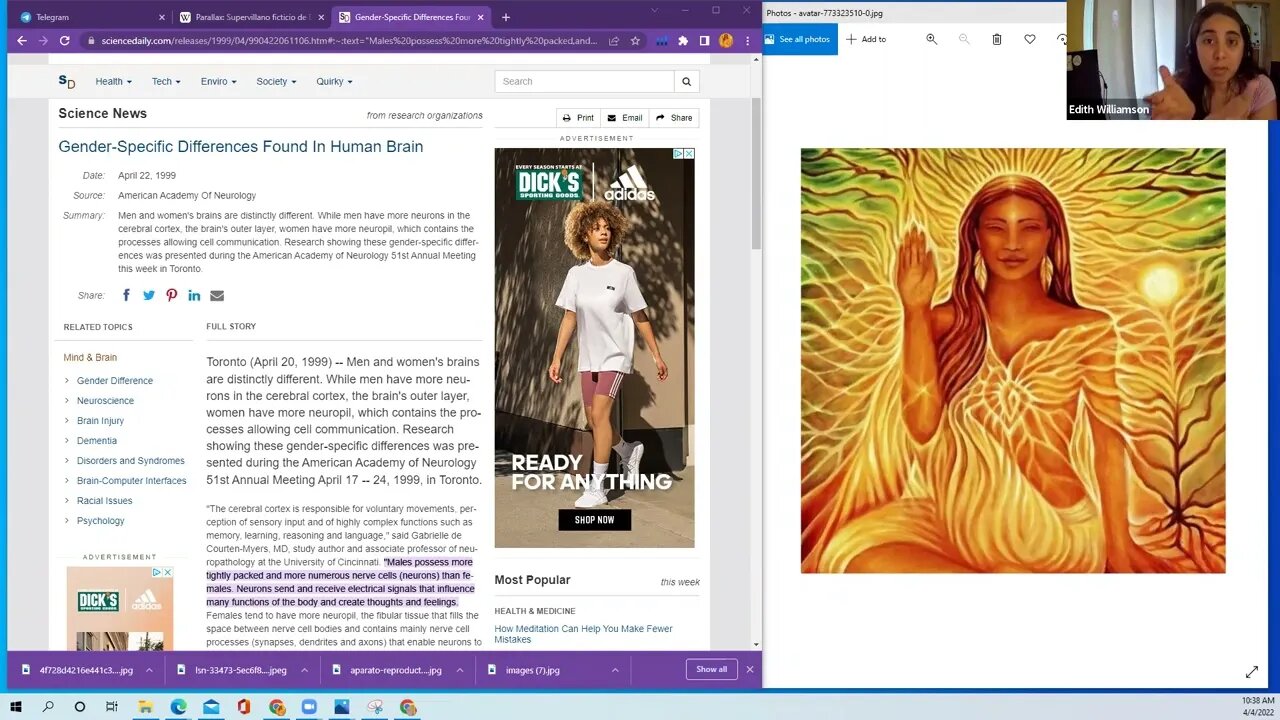This screenshot has width=1280, height=720.
Task: Open Chrome three-dot menu
Action: tap(747, 41)
